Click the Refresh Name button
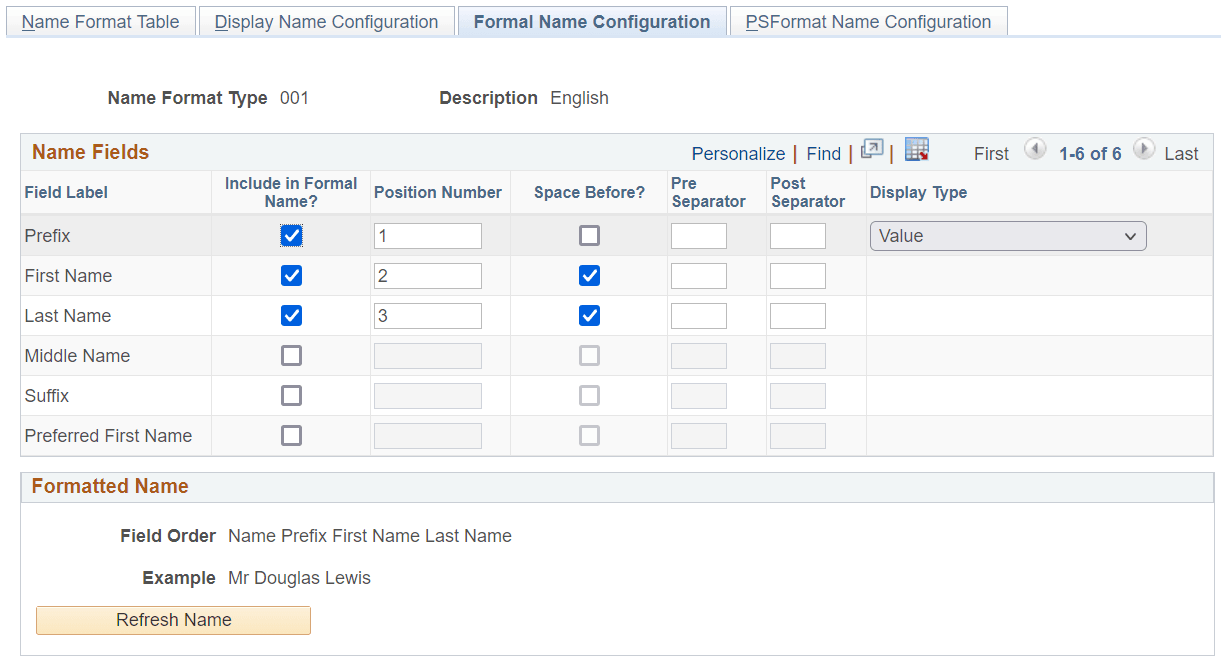 point(172,620)
